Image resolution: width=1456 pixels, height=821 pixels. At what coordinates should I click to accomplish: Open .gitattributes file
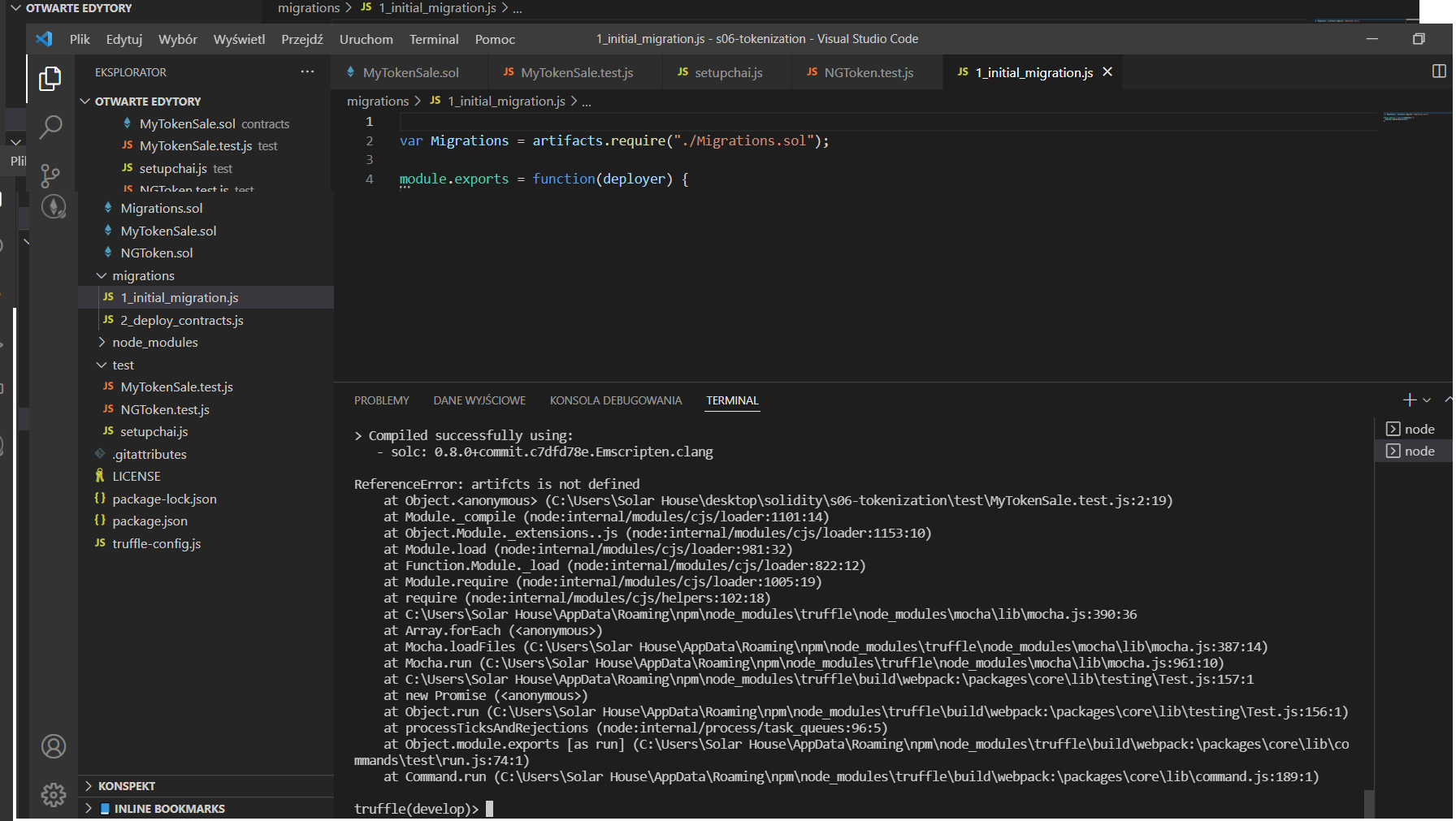tap(149, 454)
